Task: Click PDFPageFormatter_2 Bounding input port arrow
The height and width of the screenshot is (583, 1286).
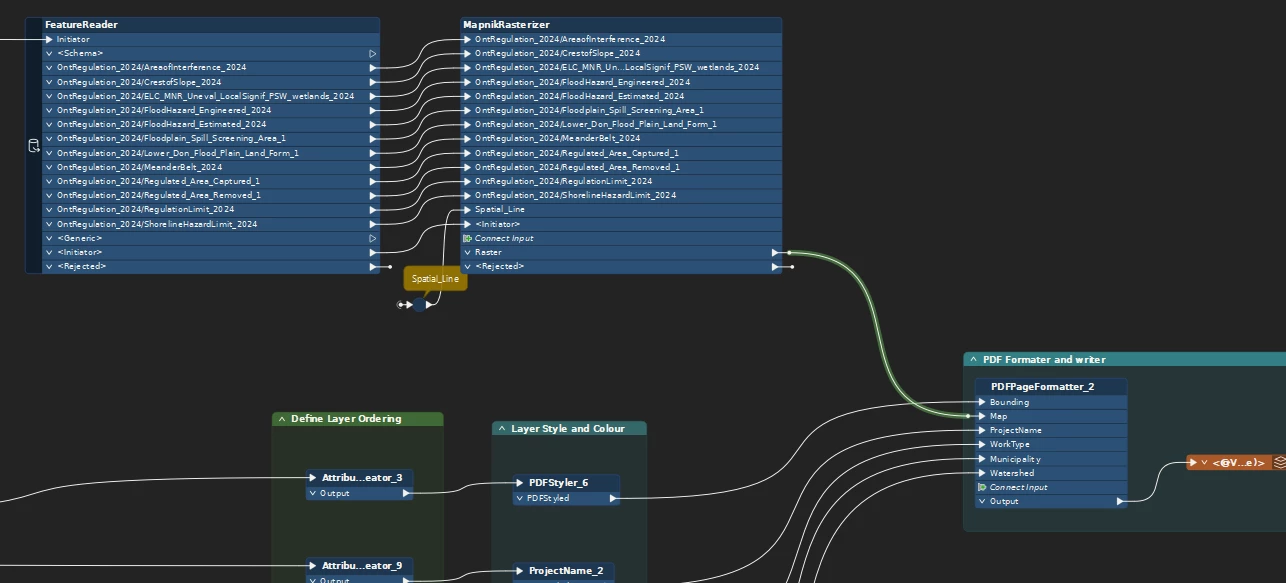Action: click(x=982, y=402)
